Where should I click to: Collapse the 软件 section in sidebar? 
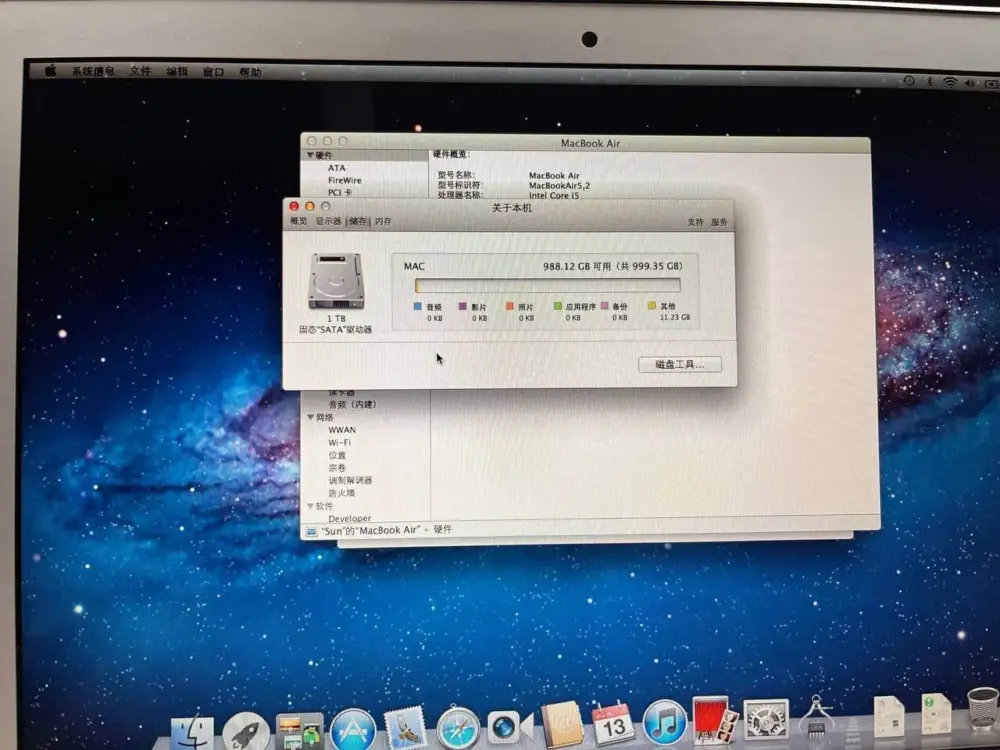tap(311, 506)
